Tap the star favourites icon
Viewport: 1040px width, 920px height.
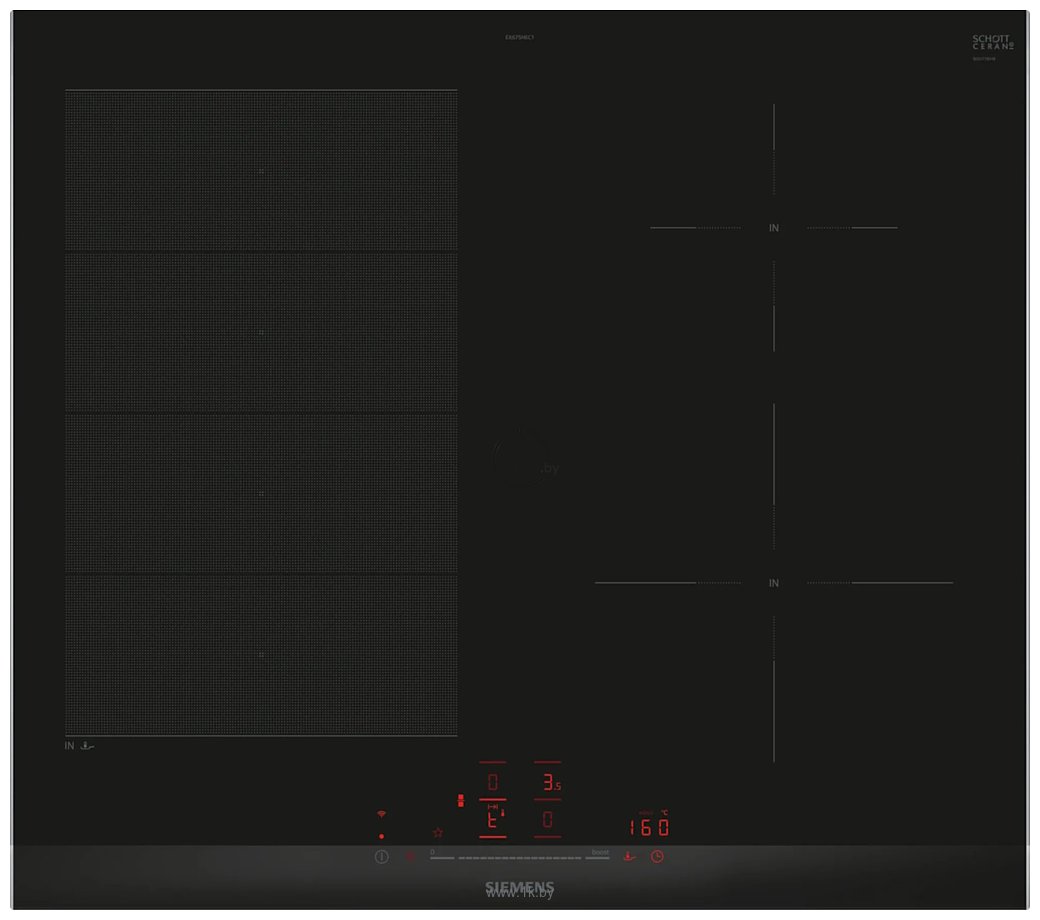pos(438,832)
